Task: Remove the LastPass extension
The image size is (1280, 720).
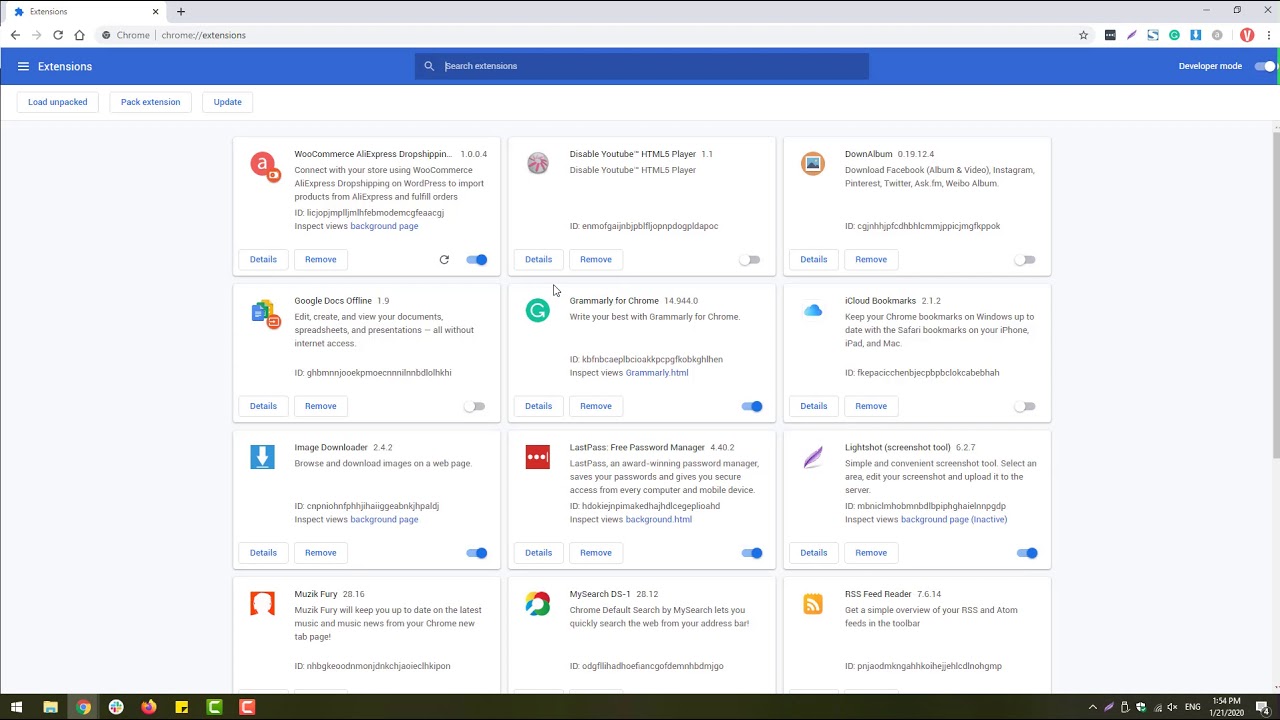Action: click(x=596, y=553)
